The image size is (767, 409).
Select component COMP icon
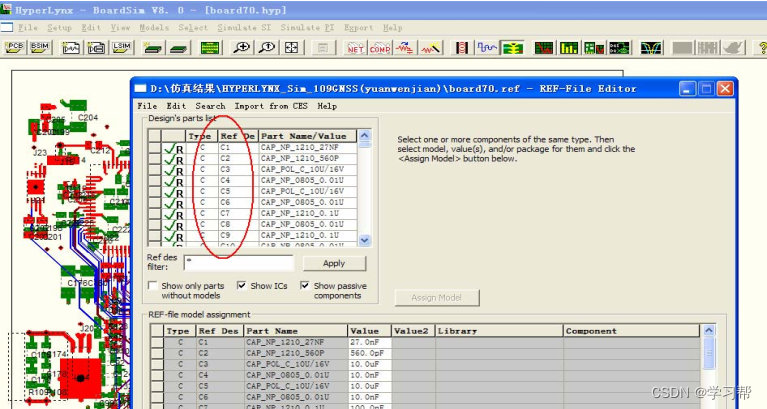point(380,47)
